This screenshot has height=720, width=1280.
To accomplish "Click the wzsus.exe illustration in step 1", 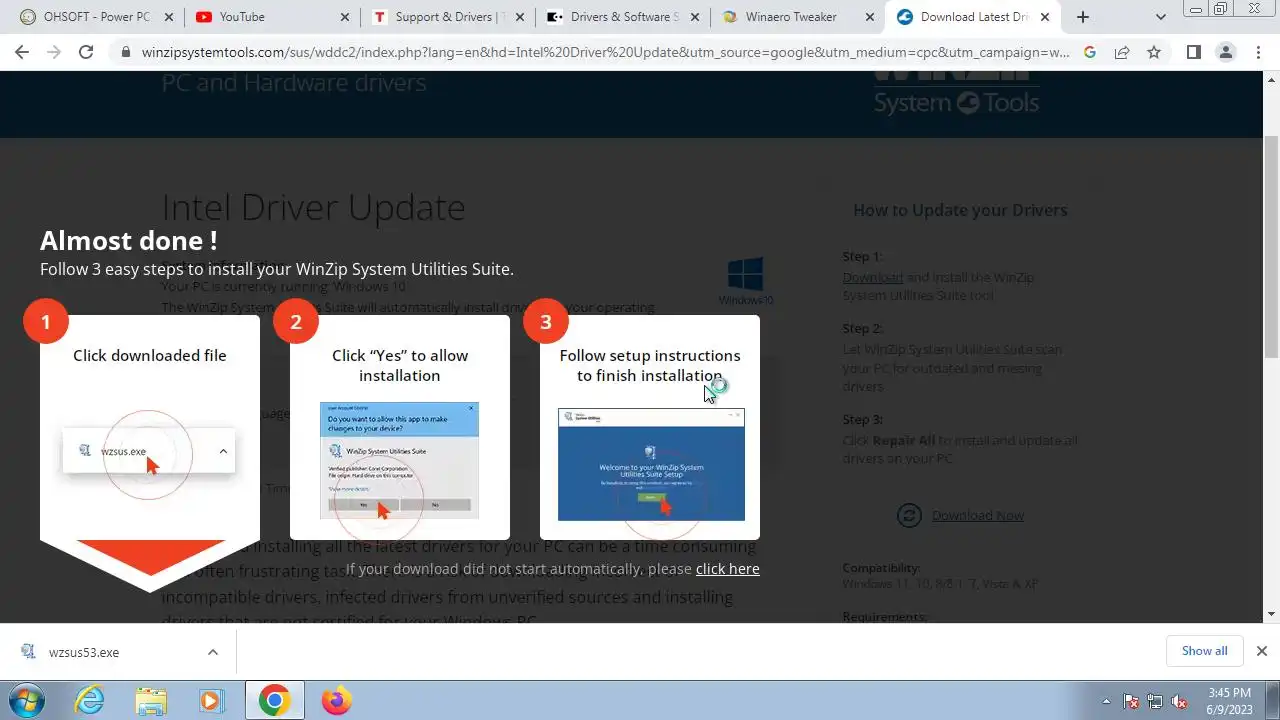I will click(x=148, y=451).
